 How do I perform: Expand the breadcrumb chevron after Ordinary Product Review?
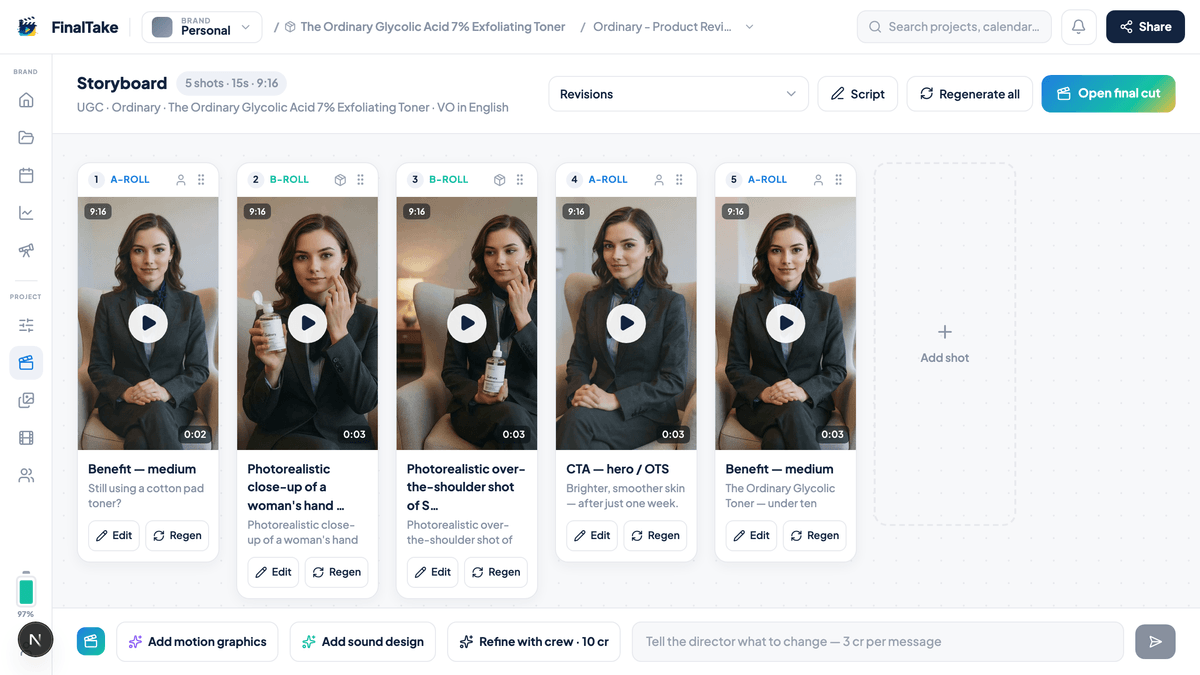pos(750,27)
